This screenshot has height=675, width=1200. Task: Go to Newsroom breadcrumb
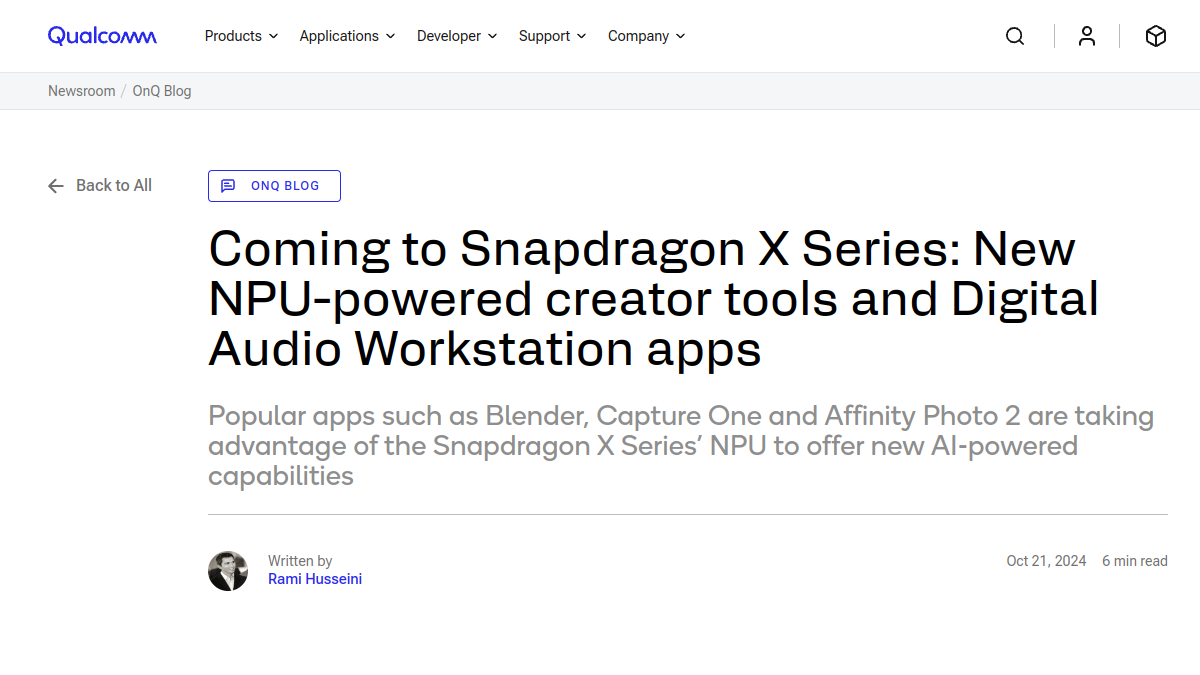tap(82, 91)
